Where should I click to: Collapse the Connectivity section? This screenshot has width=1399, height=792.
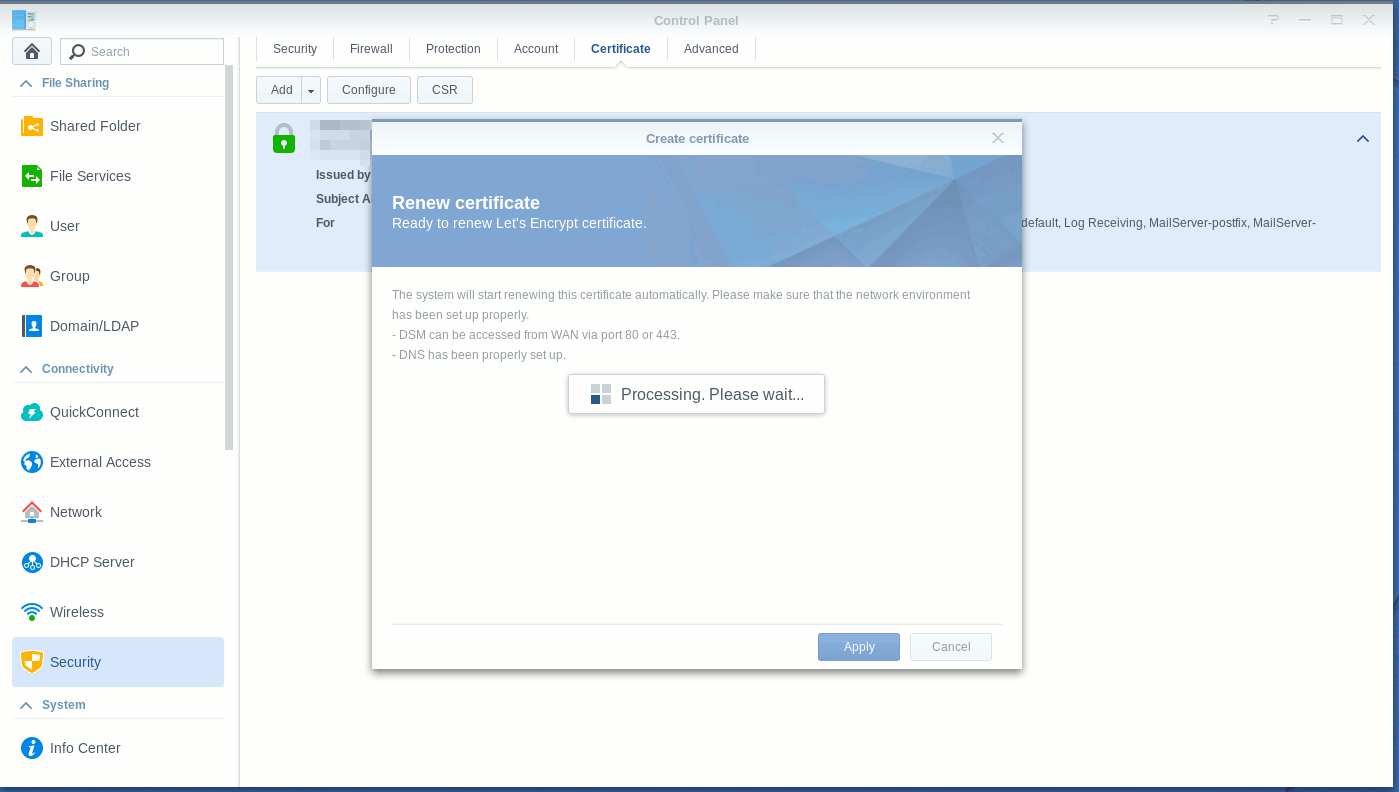click(x=26, y=370)
